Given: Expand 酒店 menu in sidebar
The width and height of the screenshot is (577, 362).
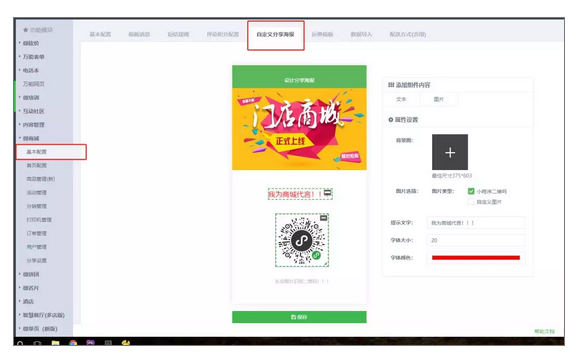Looking at the screenshot, I should point(28,302).
